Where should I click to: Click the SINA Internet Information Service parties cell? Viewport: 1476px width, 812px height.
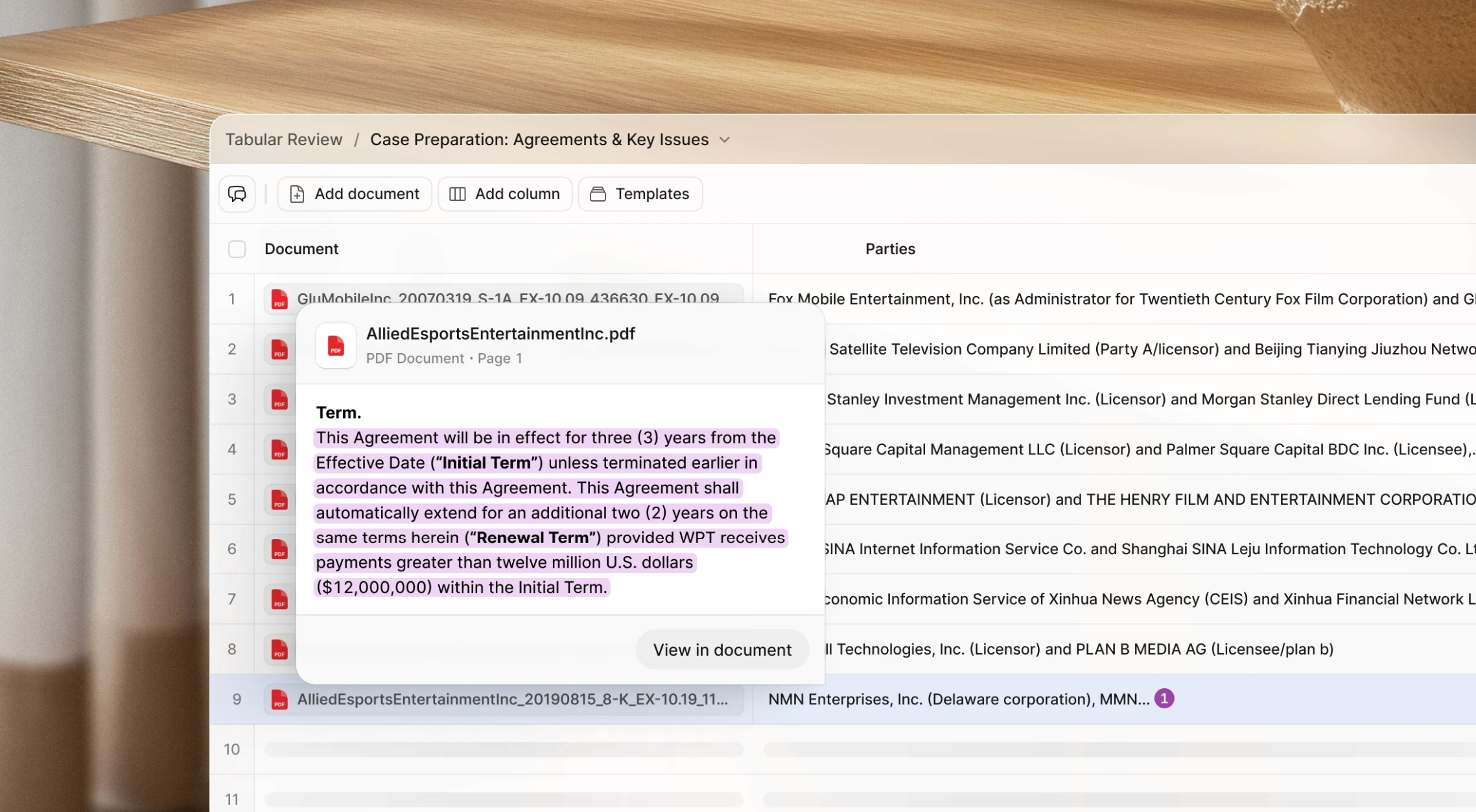coord(1151,550)
